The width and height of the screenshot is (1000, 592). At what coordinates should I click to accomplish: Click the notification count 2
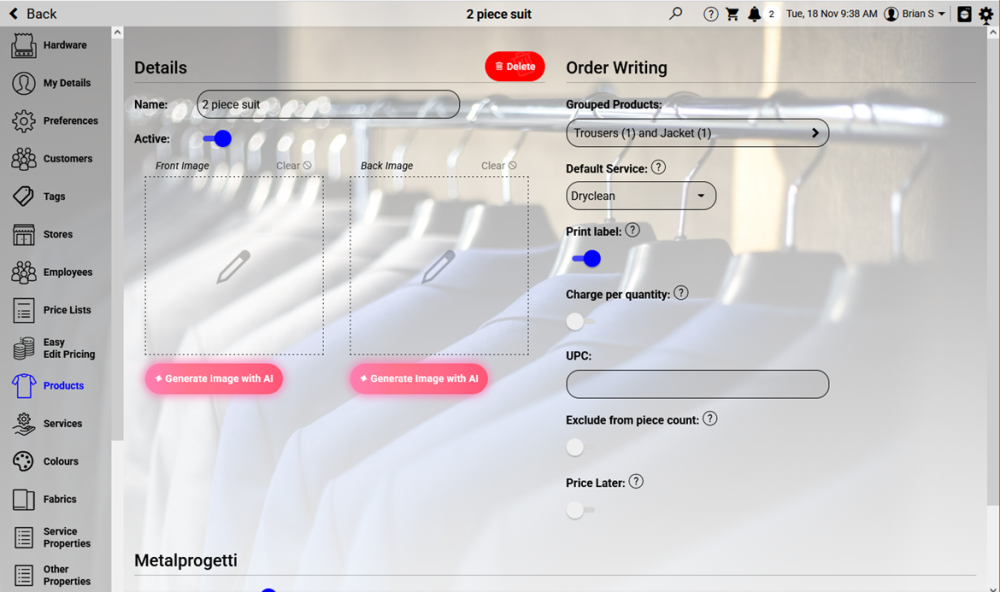click(x=771, y=14)
